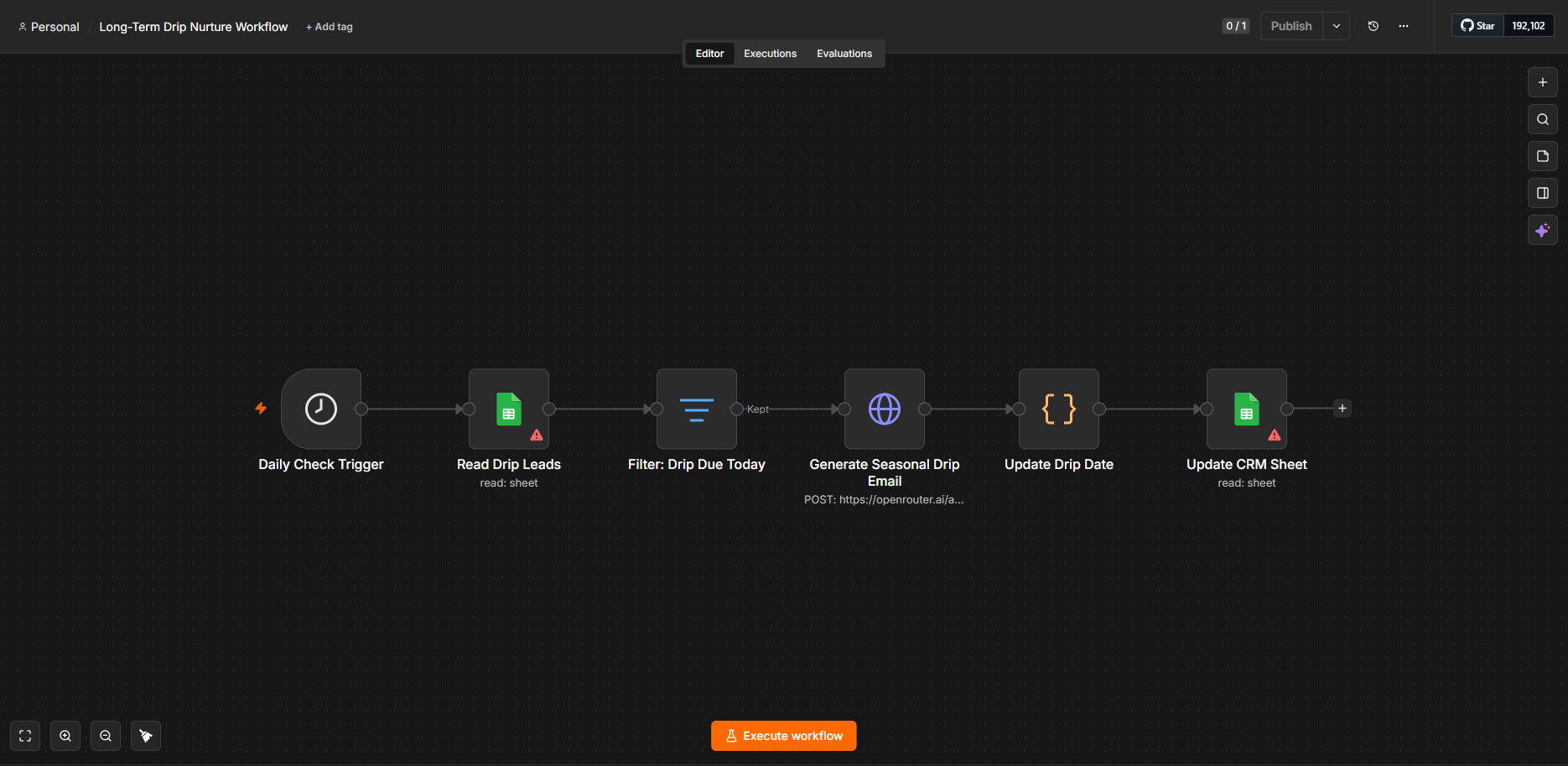Click Execute workflow button
The width and height of the screenshot is (1568, 766).
784,736
